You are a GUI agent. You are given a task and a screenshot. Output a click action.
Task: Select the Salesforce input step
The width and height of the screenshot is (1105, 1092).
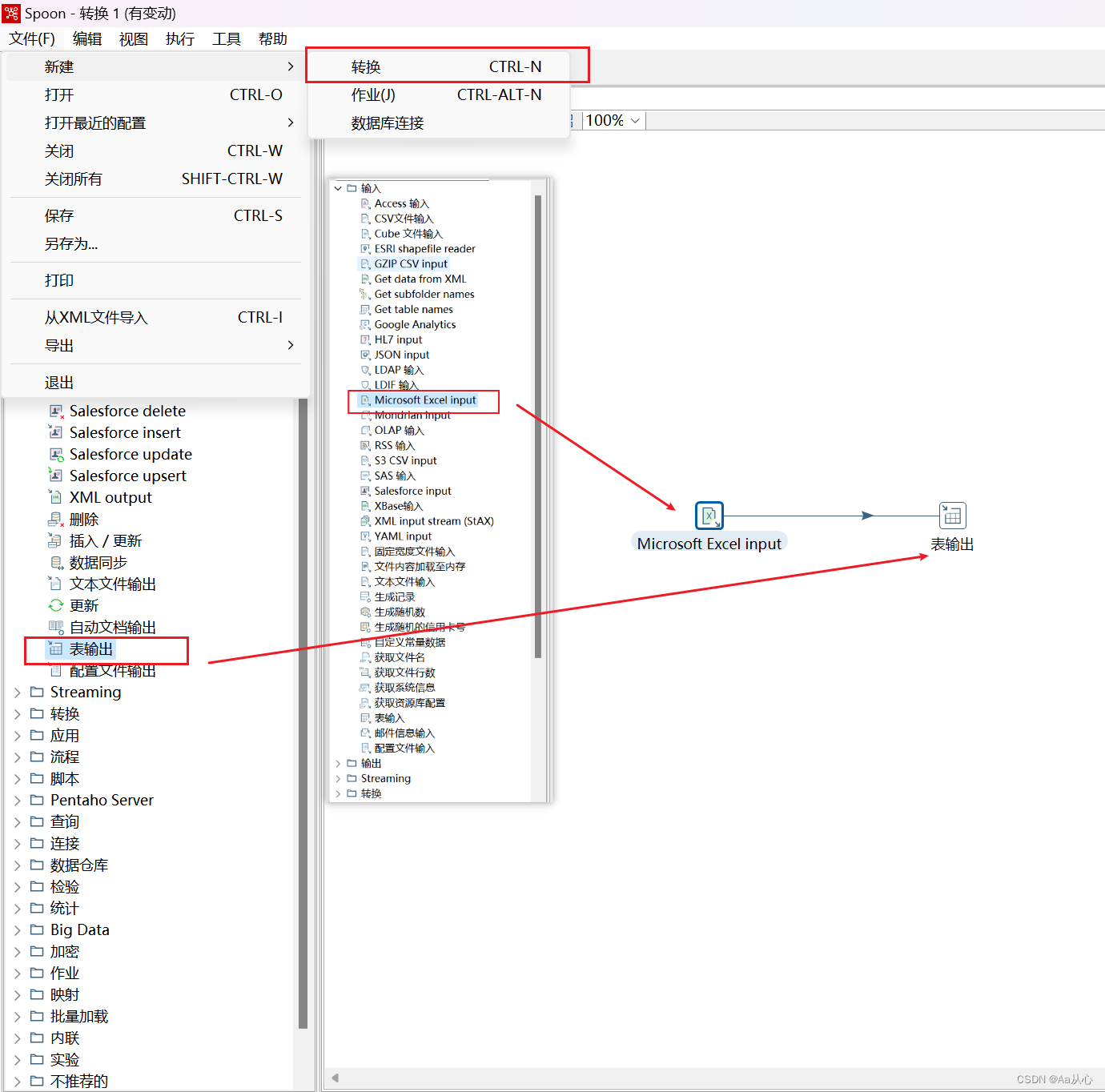coord(412,491)
